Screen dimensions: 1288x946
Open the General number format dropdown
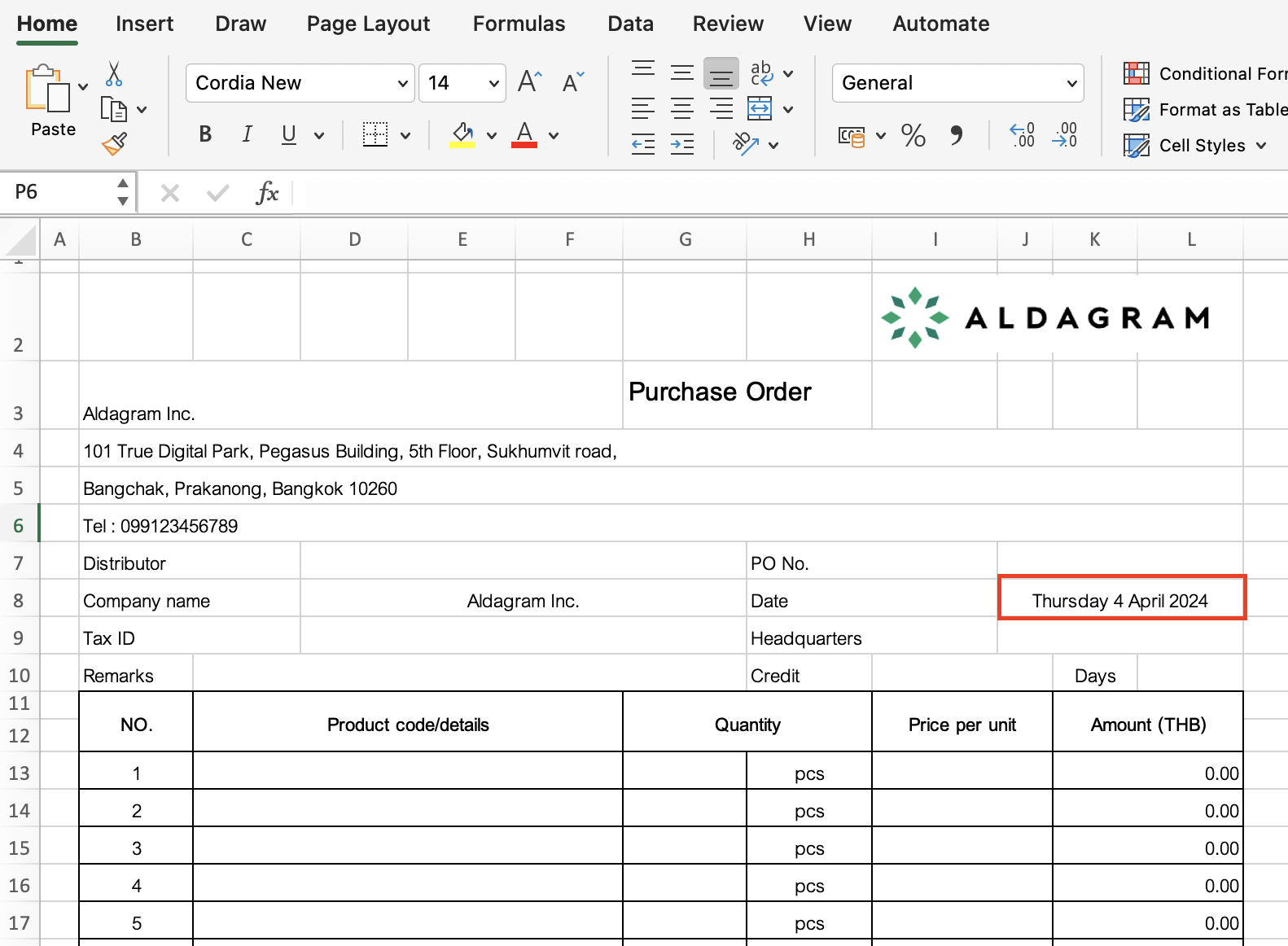point(1071,83)
